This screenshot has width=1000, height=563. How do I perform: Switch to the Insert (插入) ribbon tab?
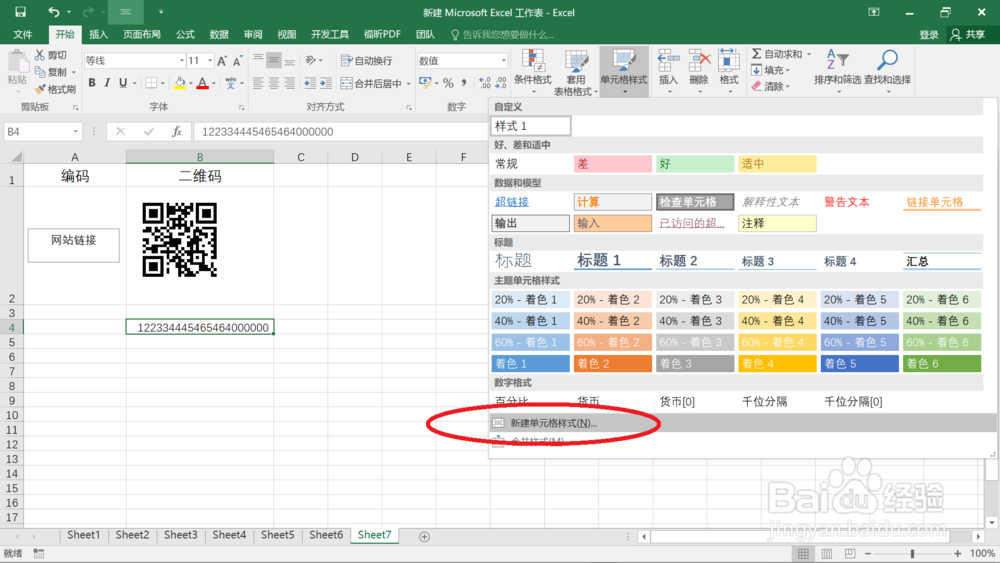point(98,34)
